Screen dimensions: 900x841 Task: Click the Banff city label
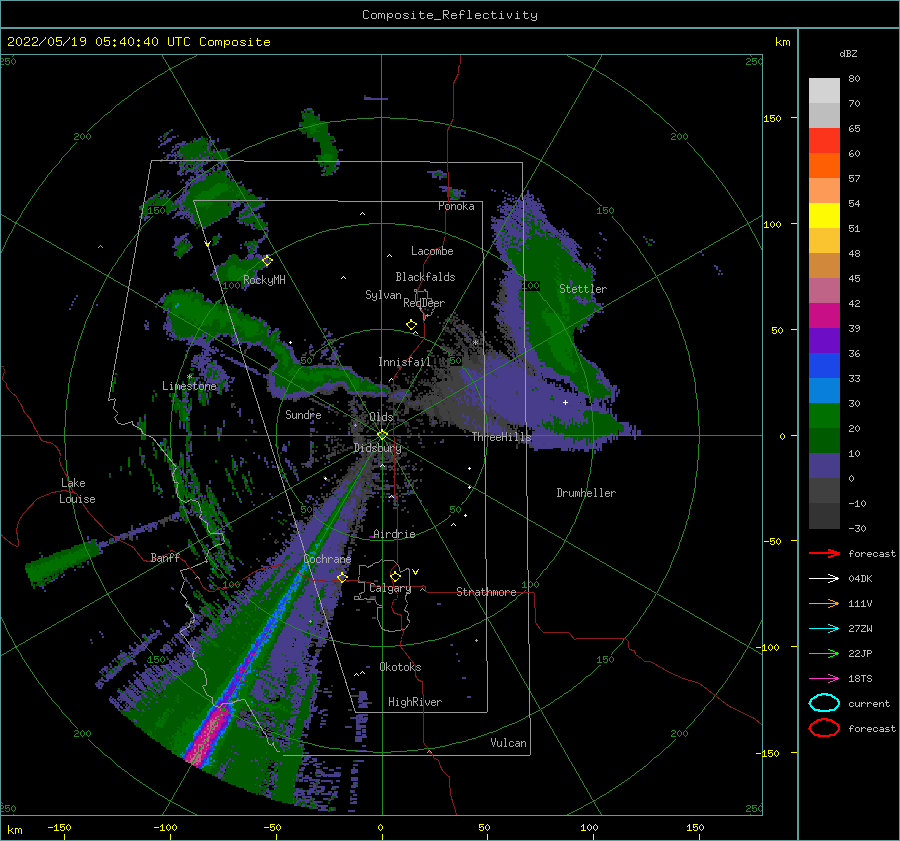point(165,557)
